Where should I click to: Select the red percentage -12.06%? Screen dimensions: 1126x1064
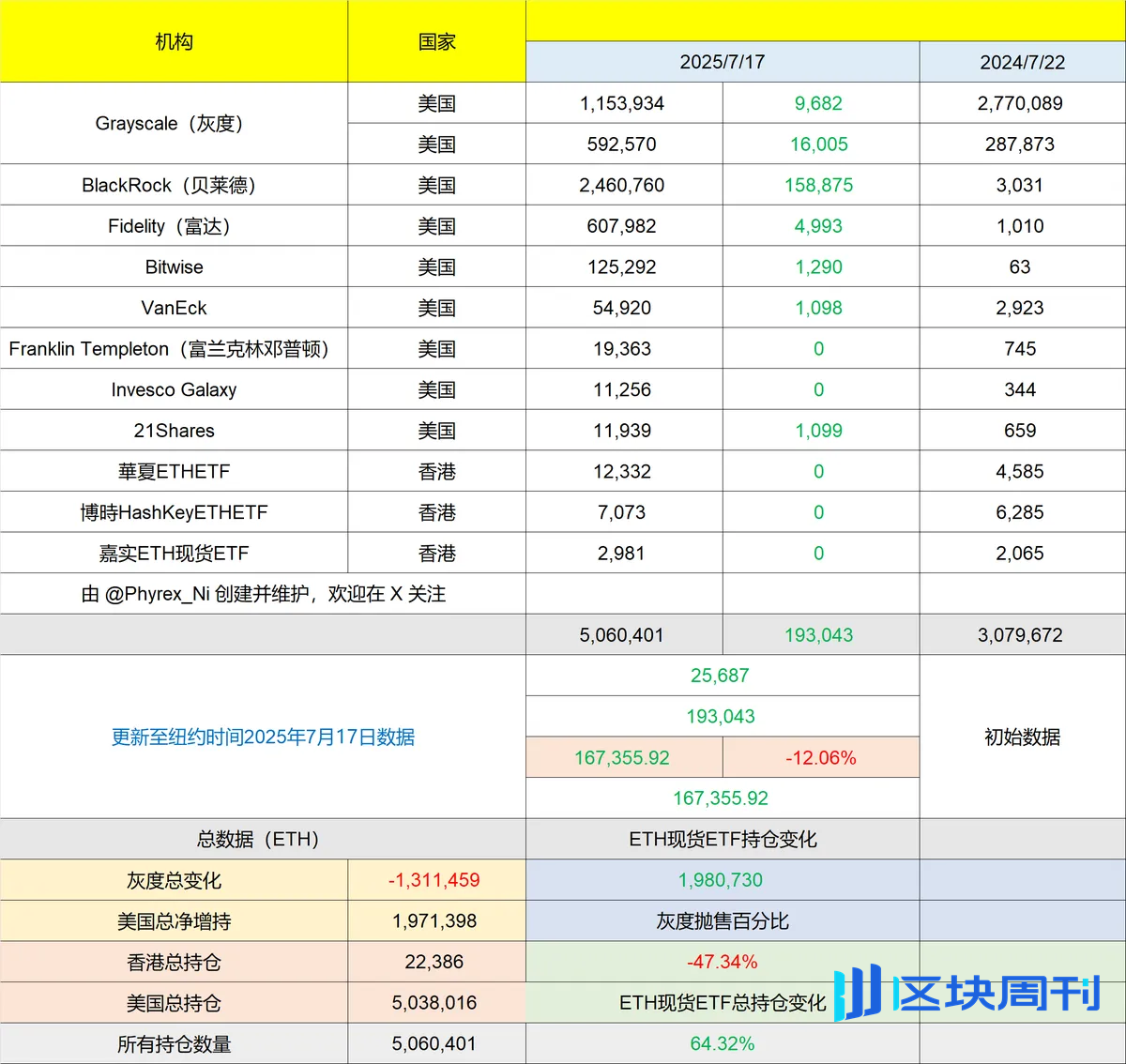(821, 757)
